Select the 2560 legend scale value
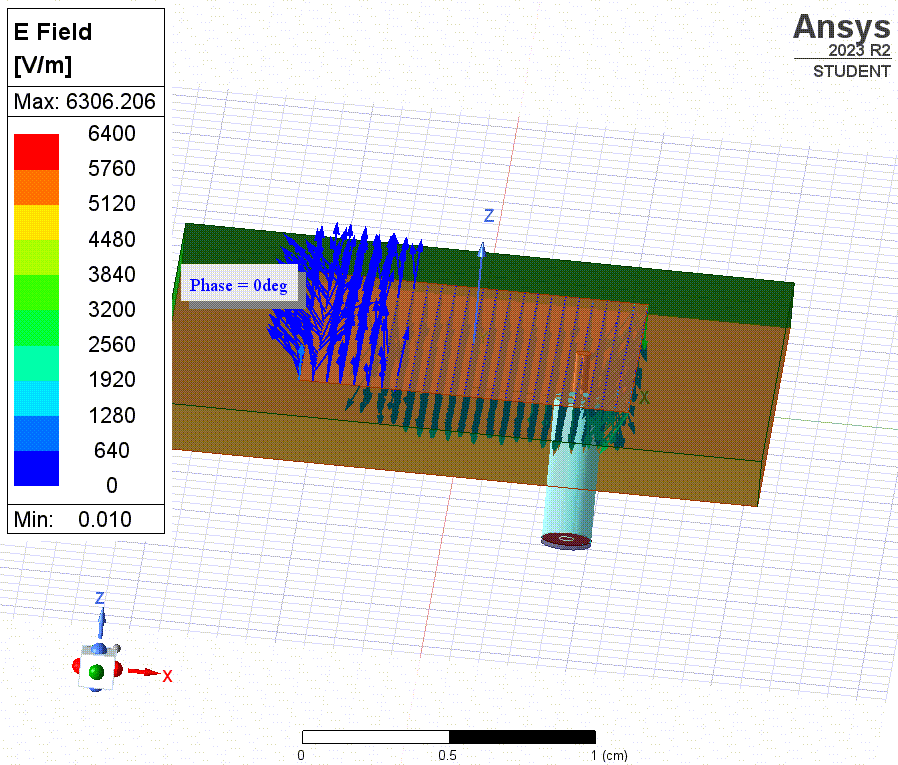 tap(112, 344)
